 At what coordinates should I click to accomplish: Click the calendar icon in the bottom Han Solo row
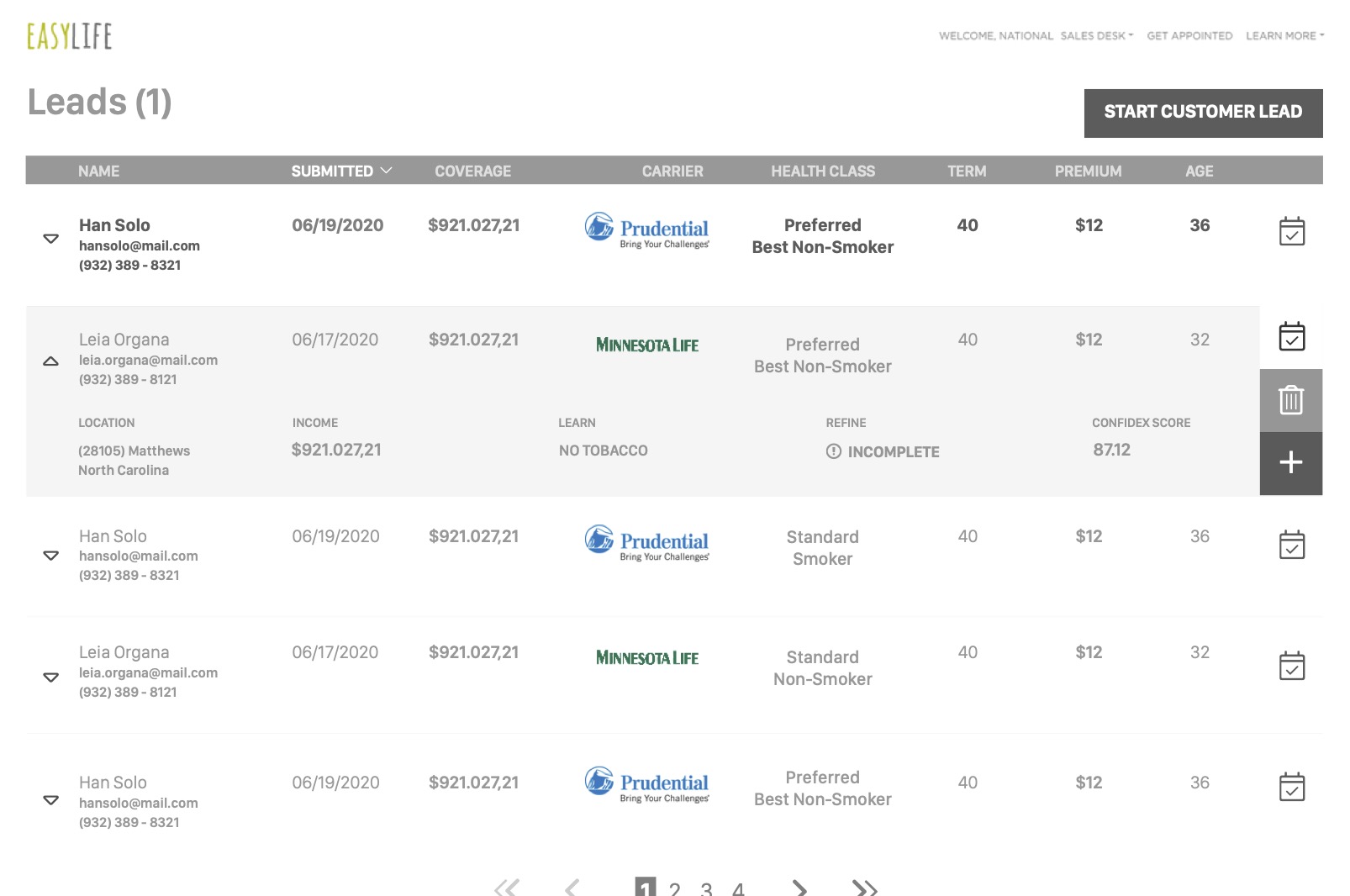click(1291, 787)
